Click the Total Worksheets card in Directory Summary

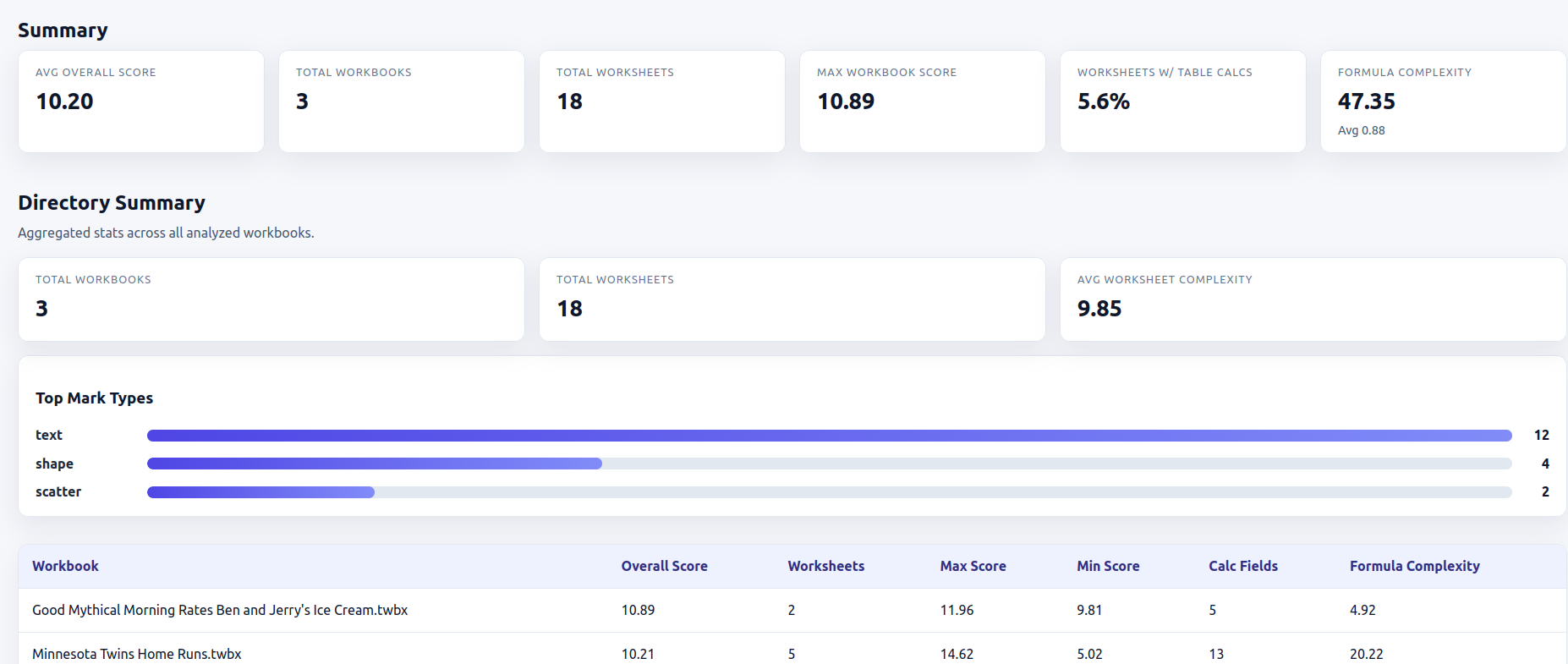(792, 299)
